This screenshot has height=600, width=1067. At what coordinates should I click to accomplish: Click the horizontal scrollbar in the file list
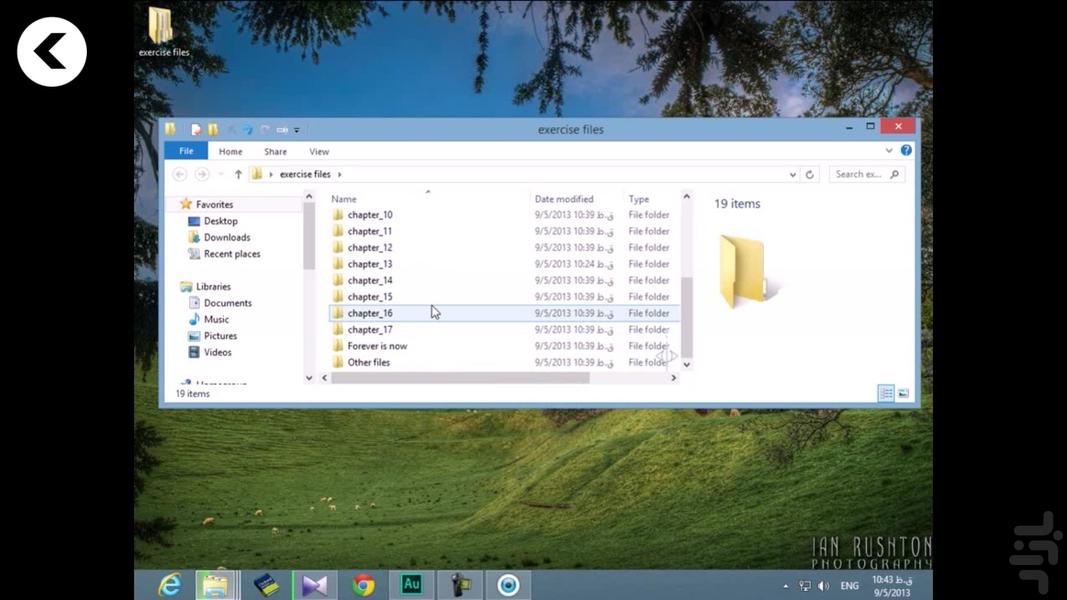460,378
